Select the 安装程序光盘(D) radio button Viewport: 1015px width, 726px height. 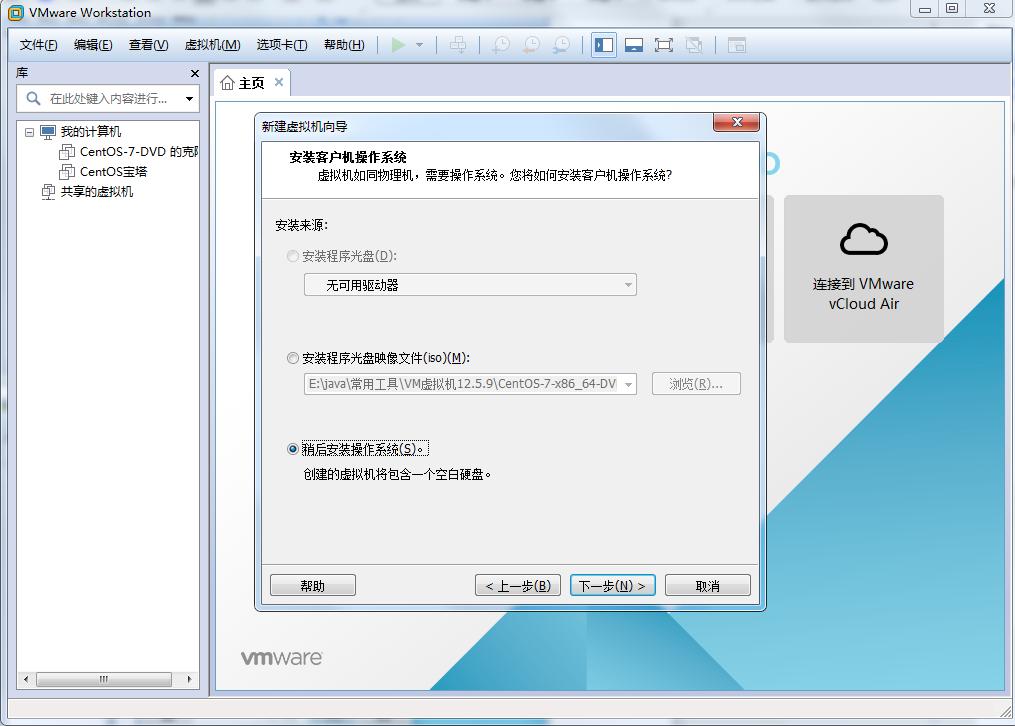tap(293, 256)
